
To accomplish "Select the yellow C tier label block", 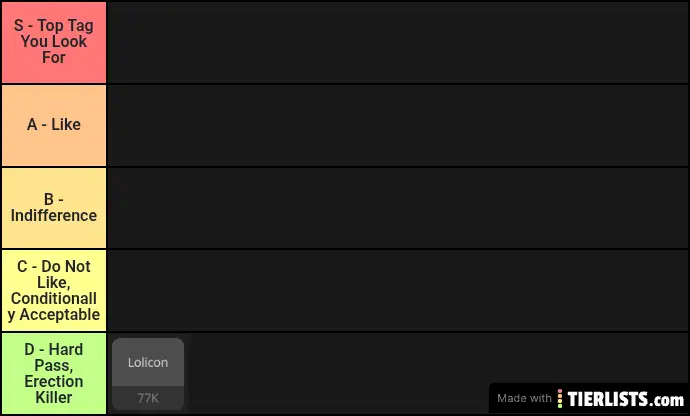I will click(54, 290).
